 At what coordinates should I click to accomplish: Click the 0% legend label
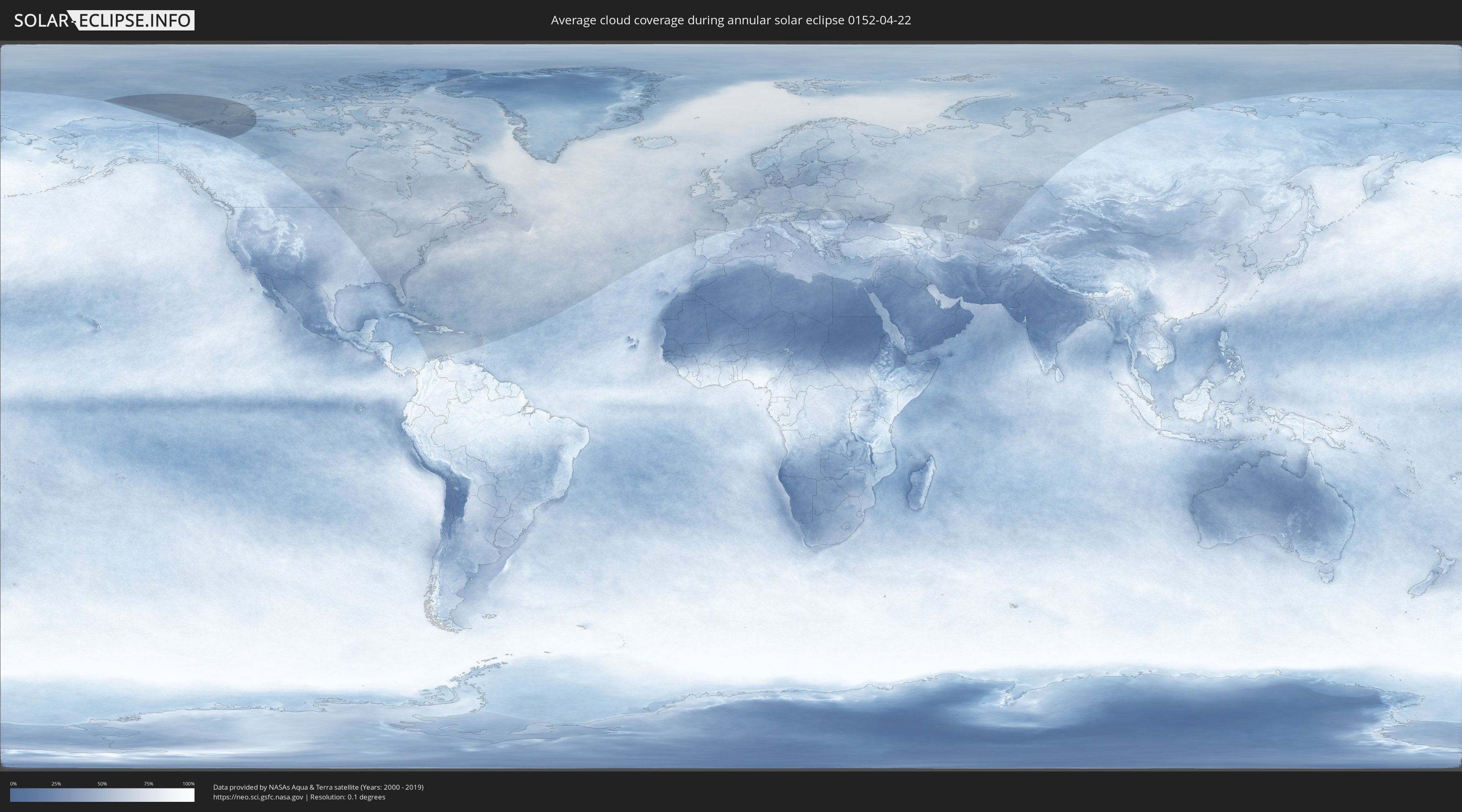(x=13, y=784)
